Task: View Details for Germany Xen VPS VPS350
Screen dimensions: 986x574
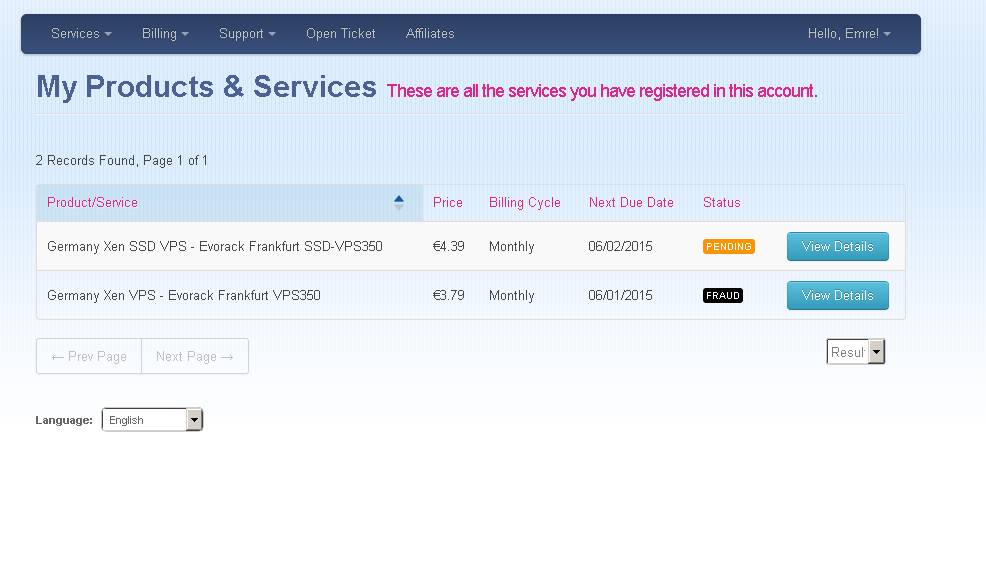Action: tap(838, 295)
